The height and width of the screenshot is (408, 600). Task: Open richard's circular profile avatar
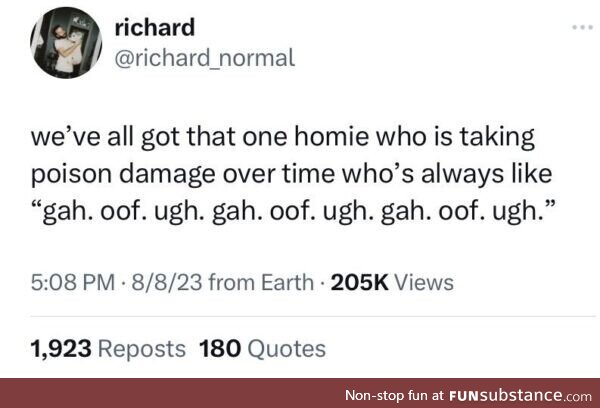(x=66, y=43)
